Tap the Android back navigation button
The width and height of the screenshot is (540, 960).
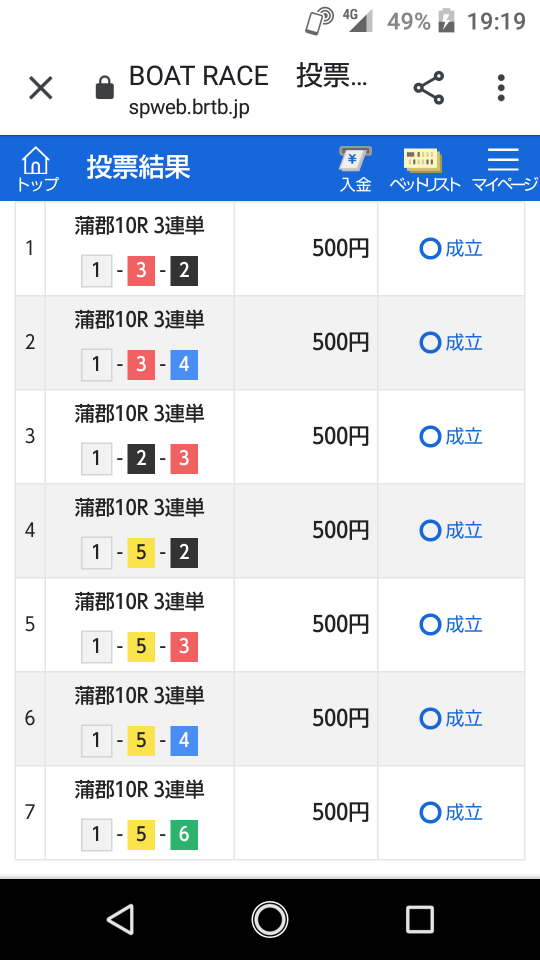[x=120, y=919]
